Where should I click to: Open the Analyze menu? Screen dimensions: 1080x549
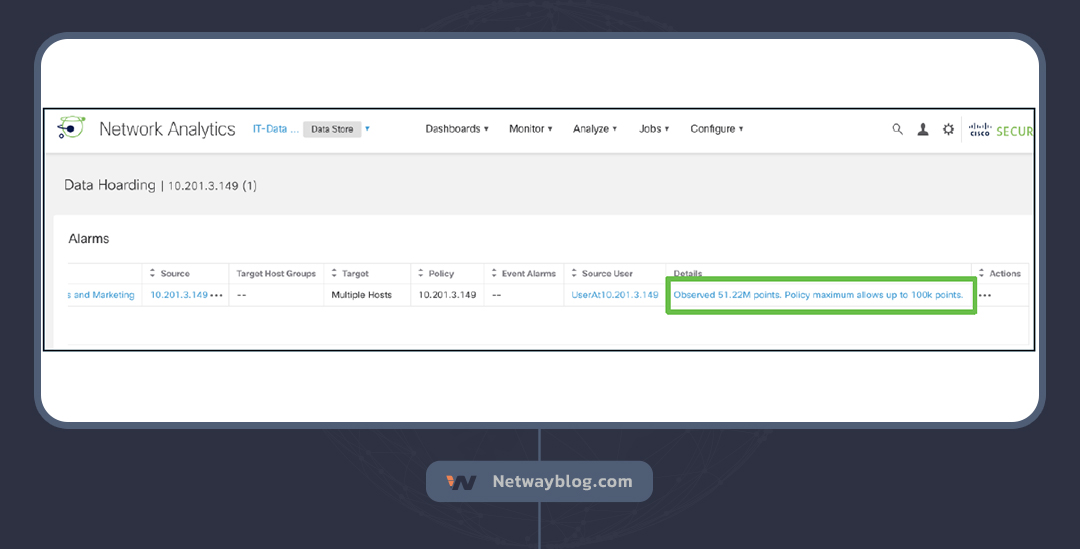point(594,129)
